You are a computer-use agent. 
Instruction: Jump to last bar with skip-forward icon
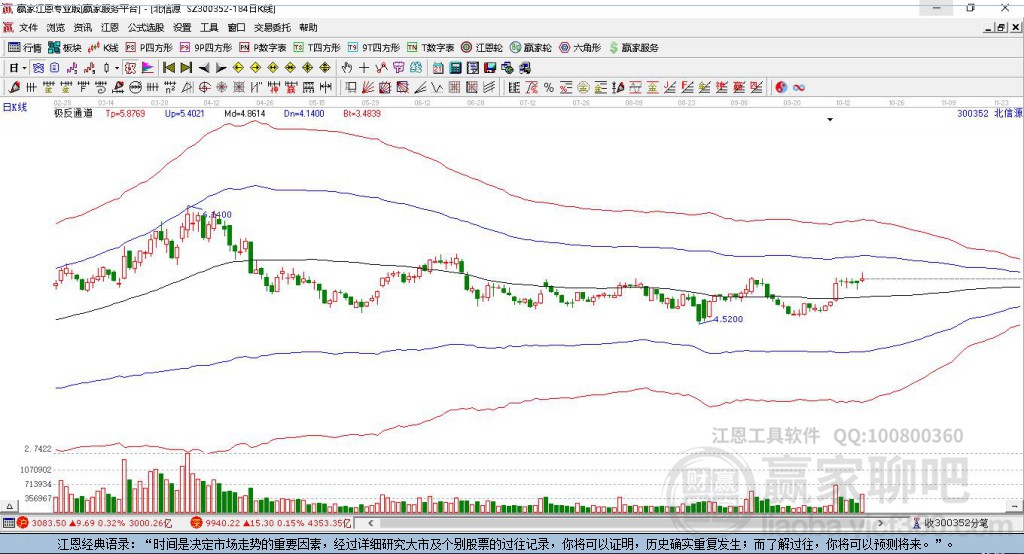(x=186, y=68)
